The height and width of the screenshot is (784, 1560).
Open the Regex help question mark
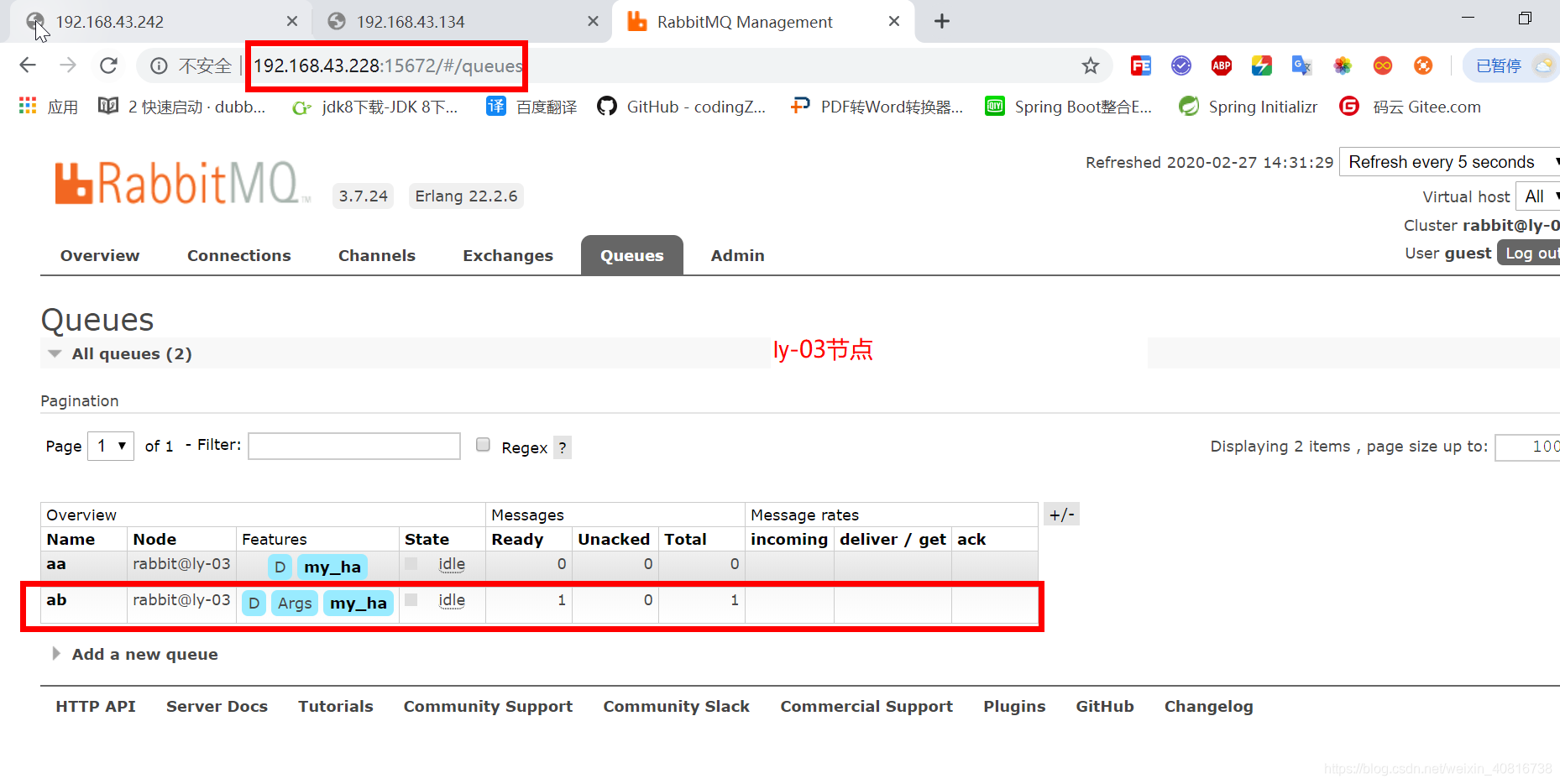tap(563, 447)
